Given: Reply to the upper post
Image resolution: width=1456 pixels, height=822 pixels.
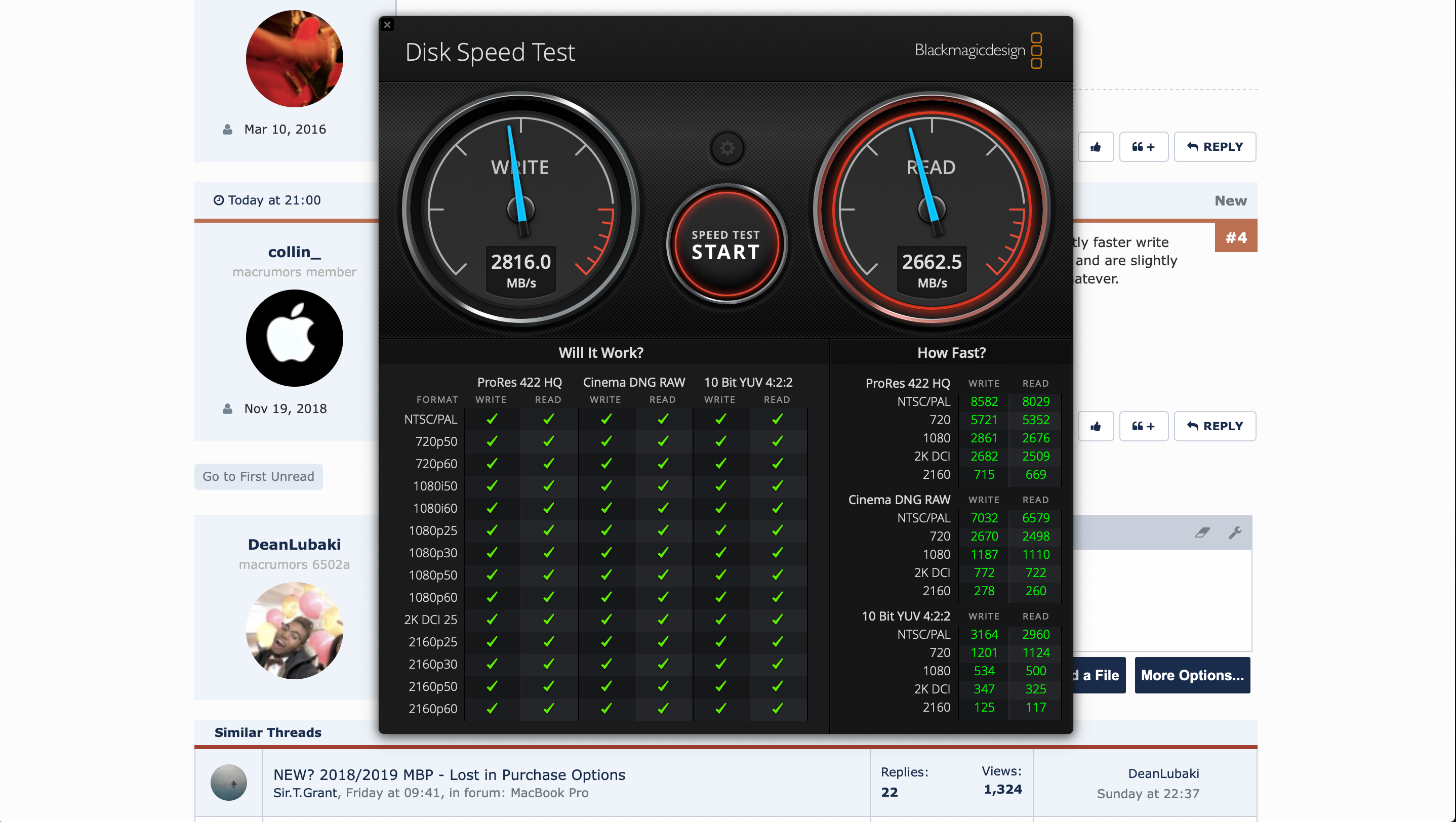Looking at the screenshot, I should click(1215, 147).
